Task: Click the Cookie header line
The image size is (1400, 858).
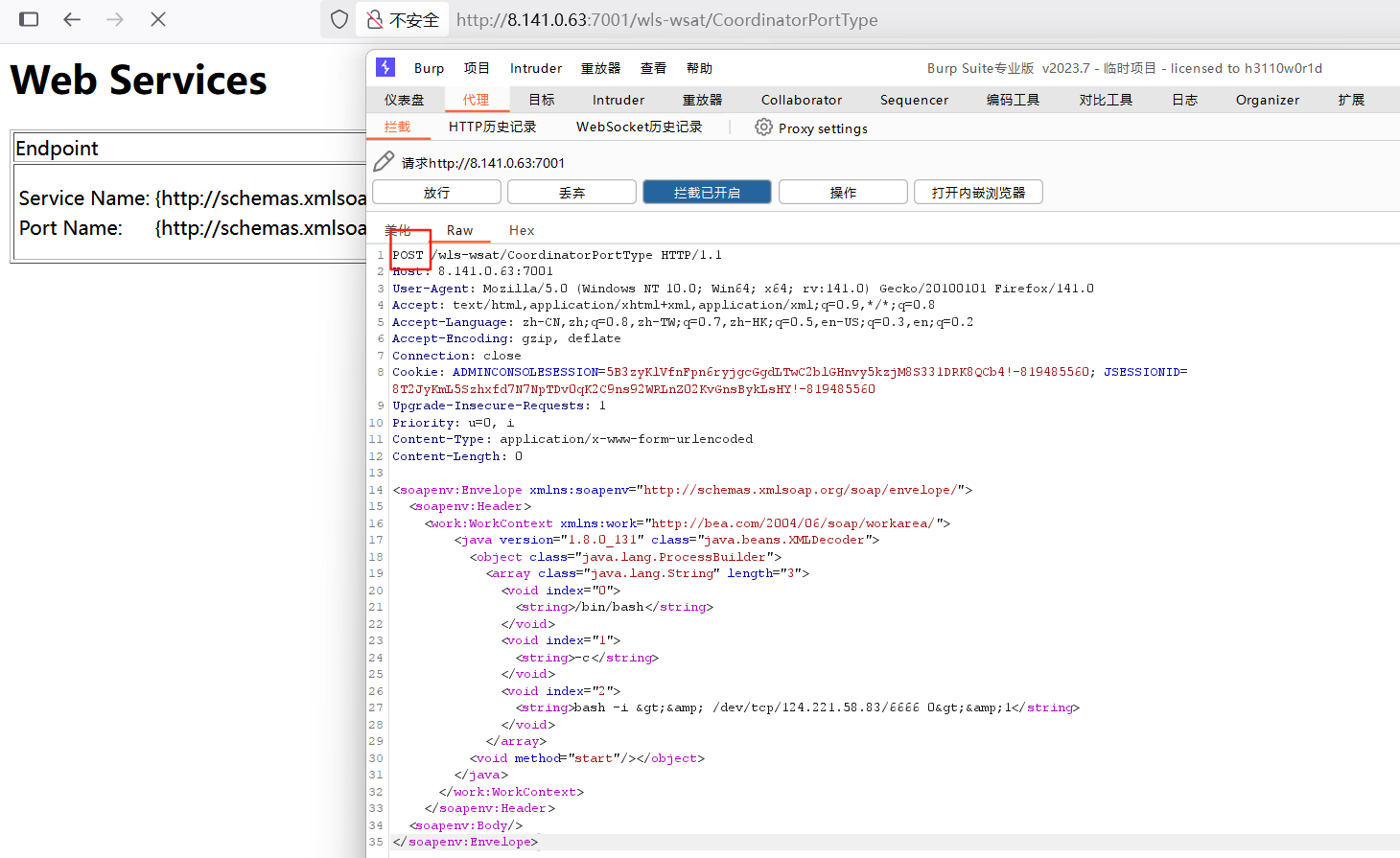Action: (x=789, y=381)
